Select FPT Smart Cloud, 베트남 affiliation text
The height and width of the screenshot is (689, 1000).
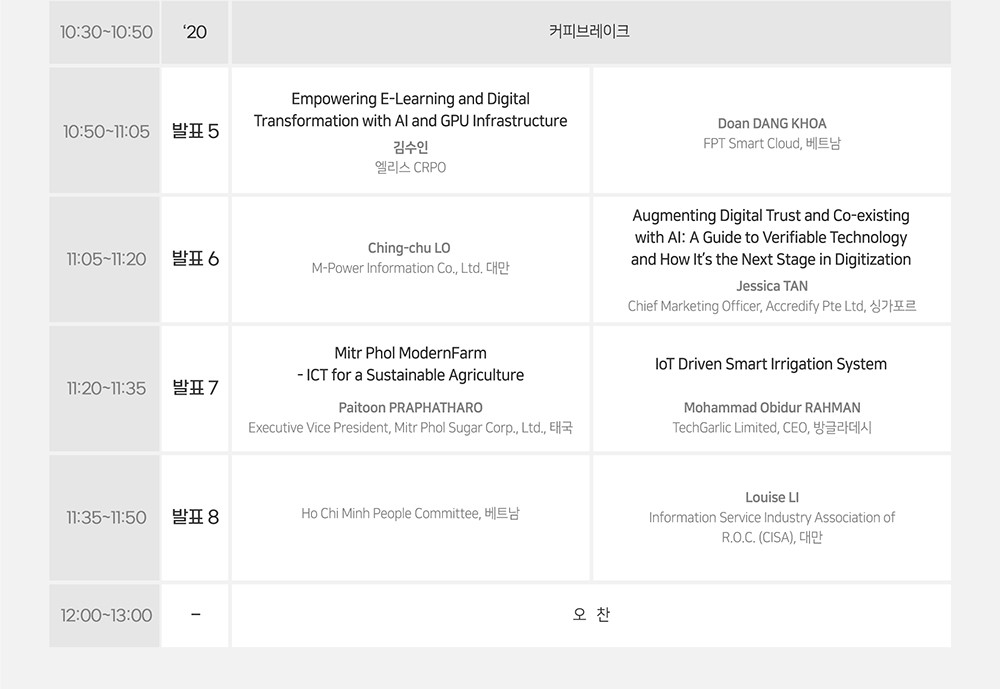772,144
